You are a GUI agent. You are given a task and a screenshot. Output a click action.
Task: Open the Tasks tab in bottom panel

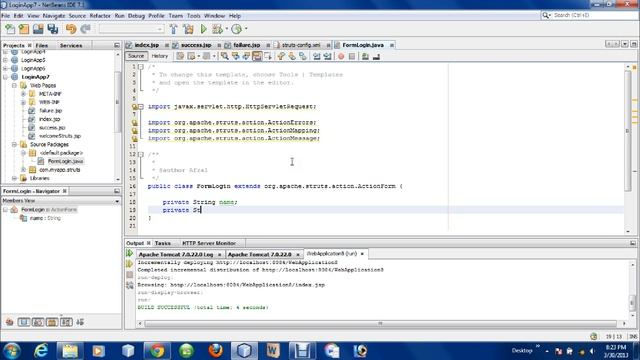tap(163, 243)
